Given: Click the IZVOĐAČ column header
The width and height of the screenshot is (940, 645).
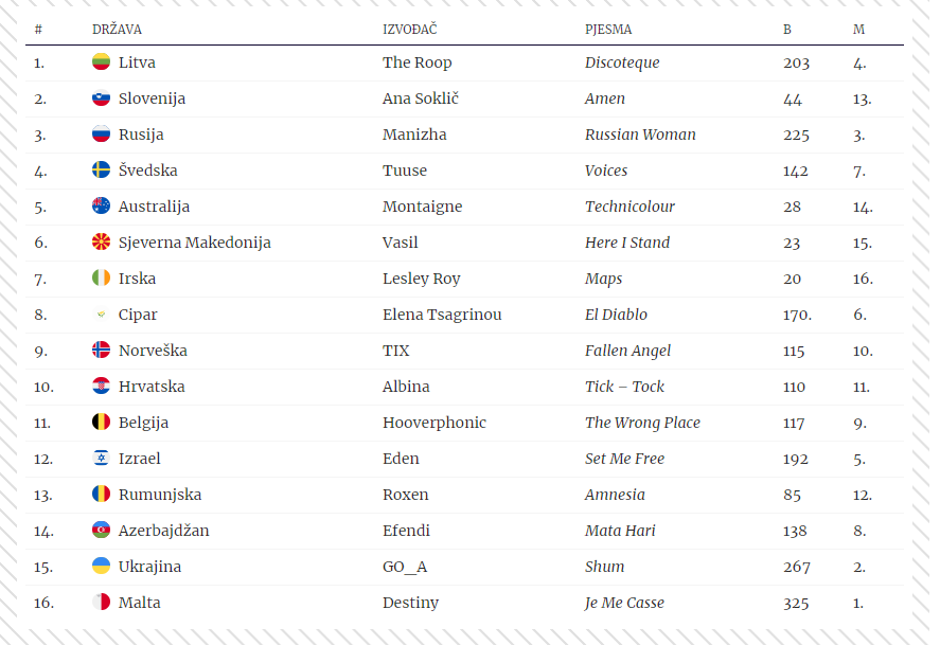Looking at the screenshot, I should (410, 29).
